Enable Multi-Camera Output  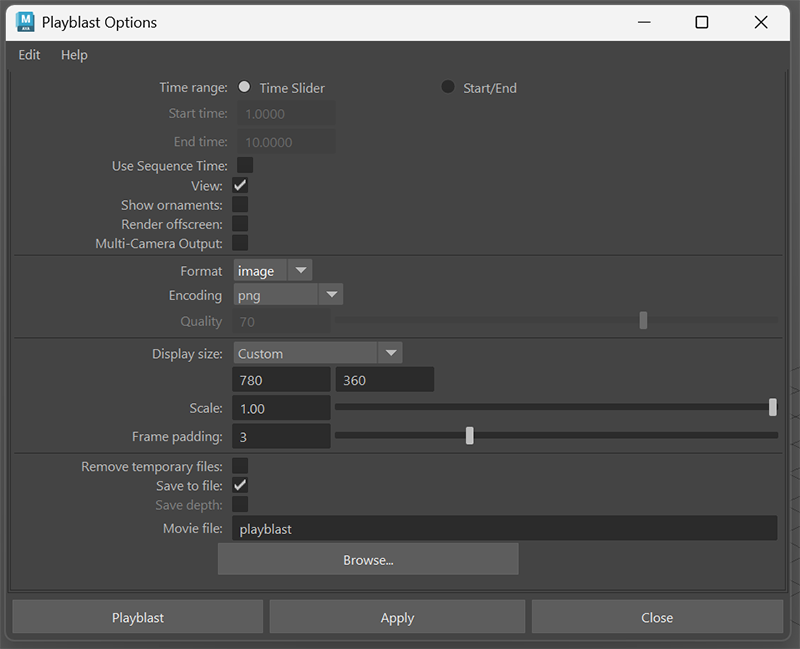240,243
